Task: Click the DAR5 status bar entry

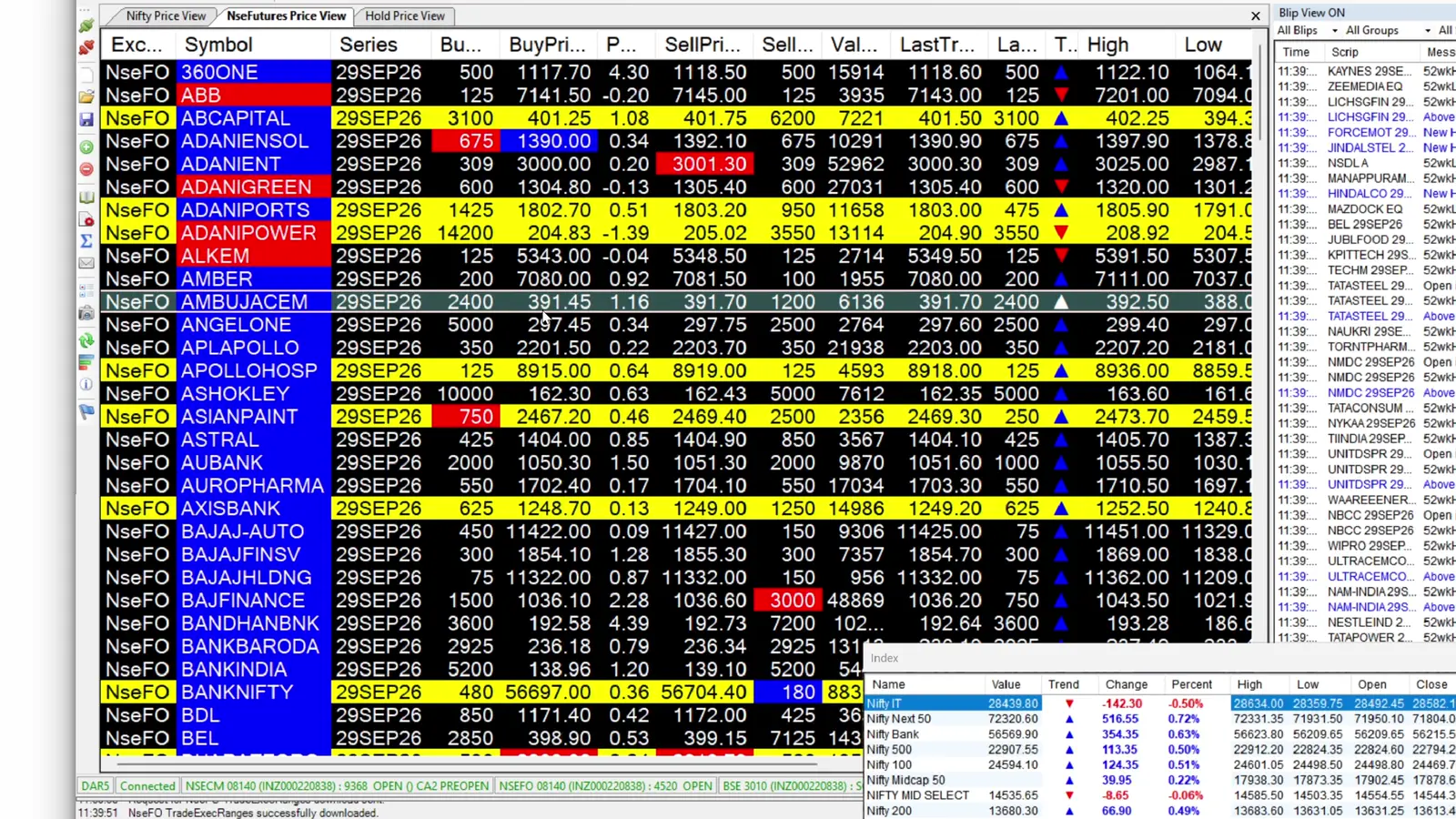Action: [95, 786]
